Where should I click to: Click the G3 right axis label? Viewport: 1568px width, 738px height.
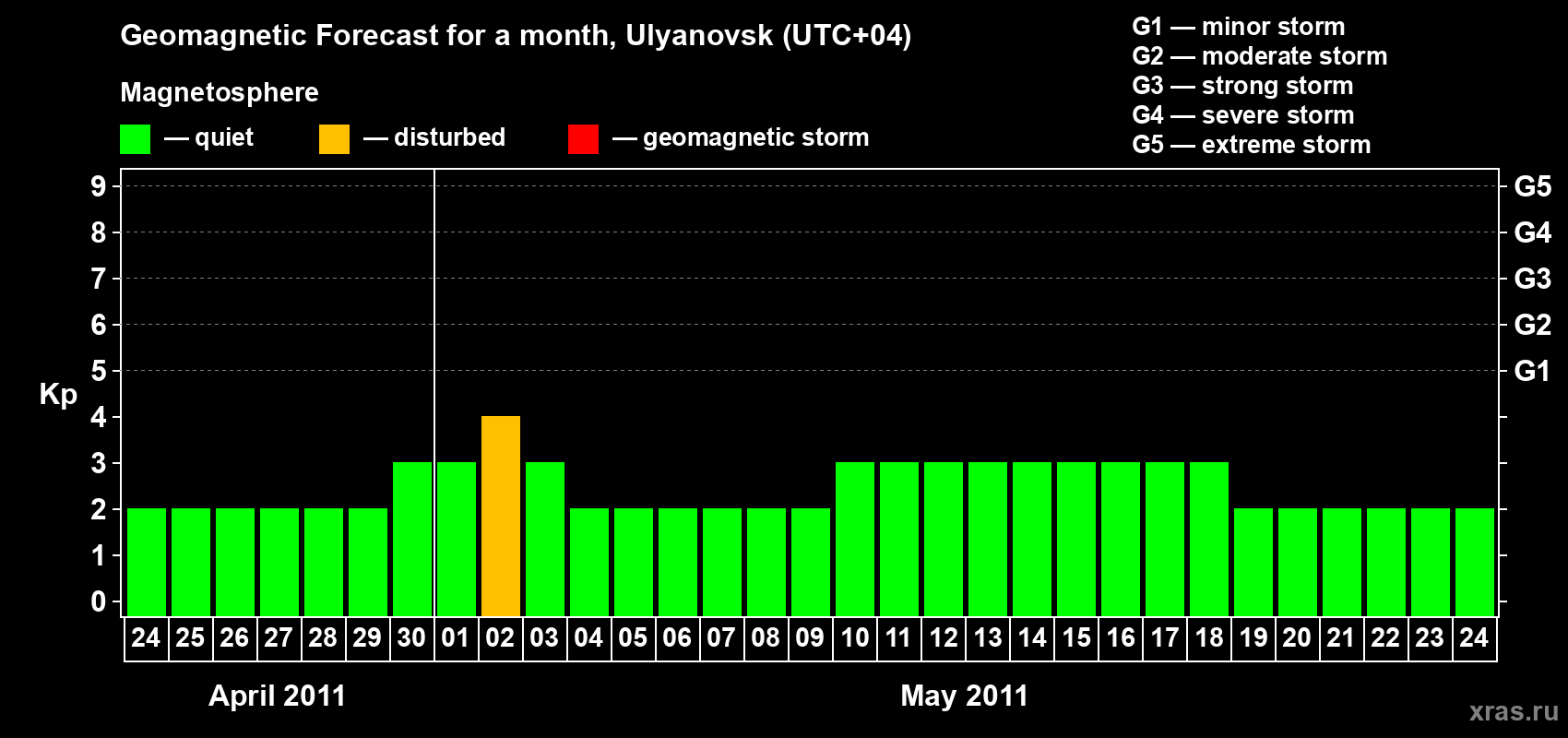(1532, 279)
